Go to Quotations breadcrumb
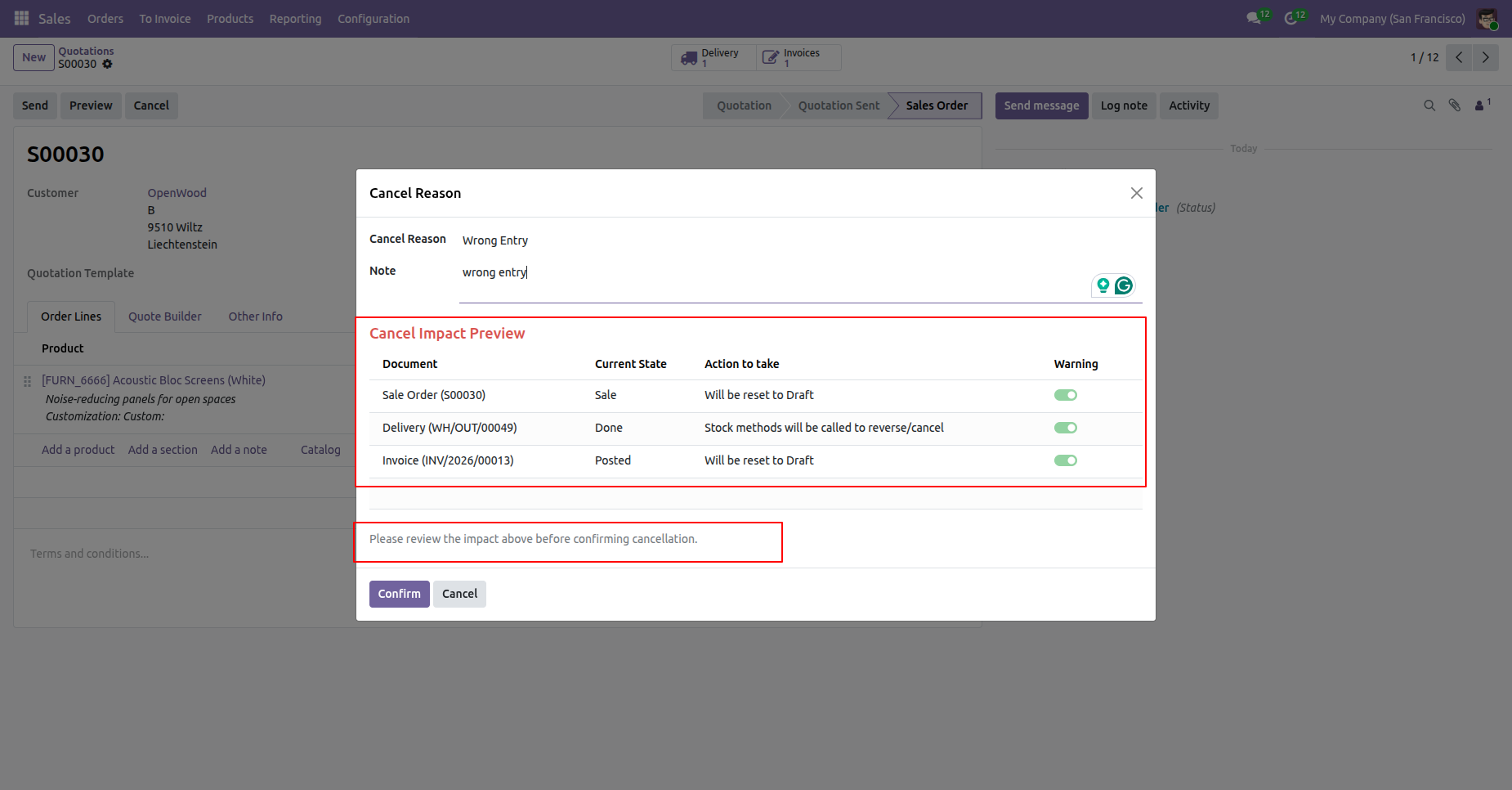The image size is (1512, 790). 86,51
